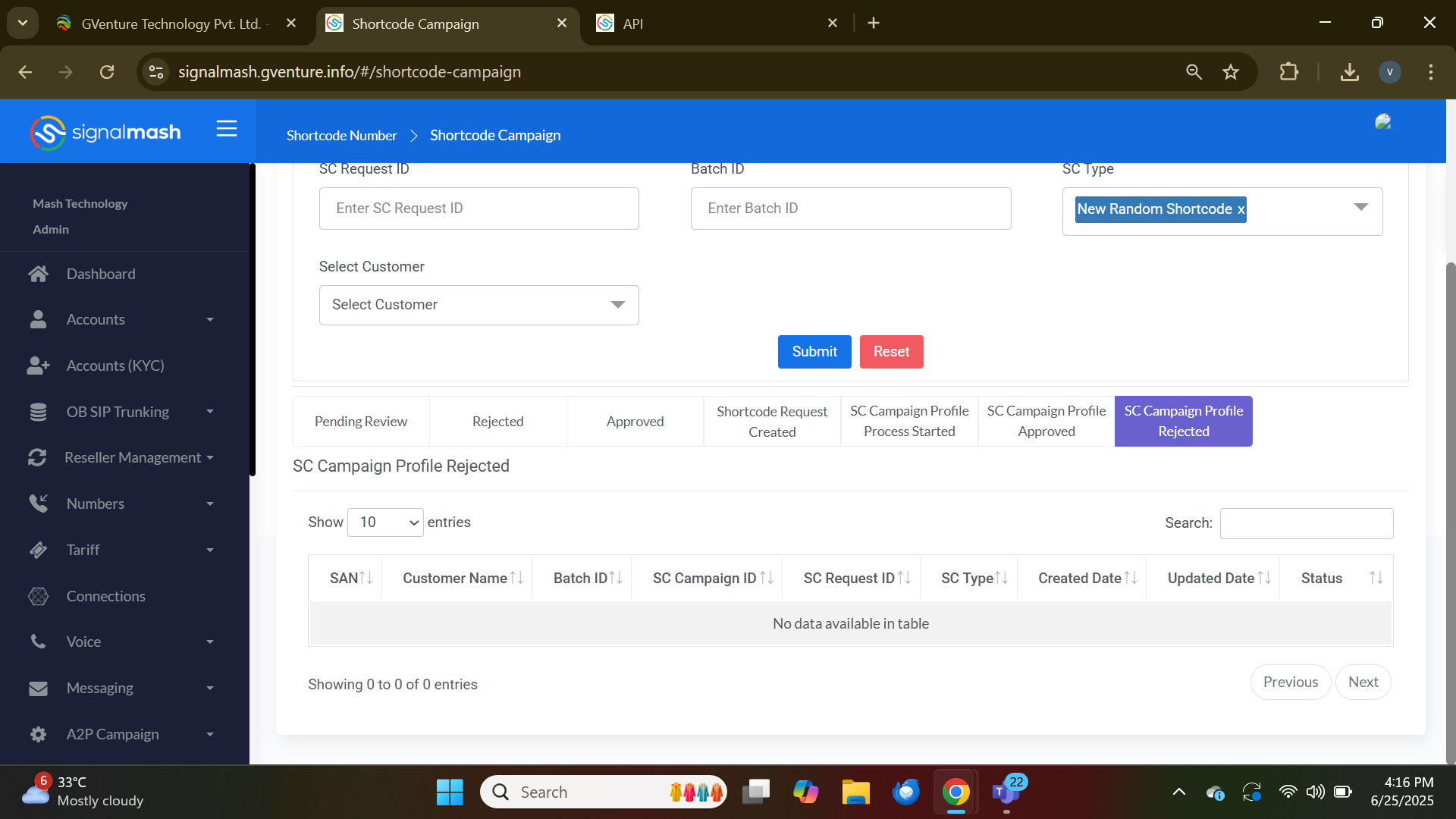This screenshot has height=819, width=1456.
Task: Click the signalmash logo
Action: [x=105, y=133]
